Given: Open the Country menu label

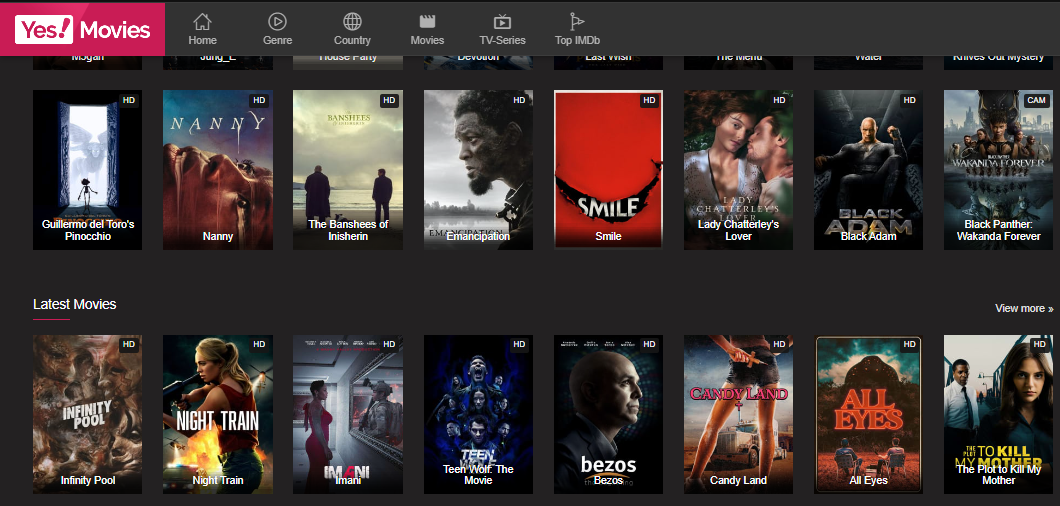Looking at the screenshot, I should [x=352, y=40].
